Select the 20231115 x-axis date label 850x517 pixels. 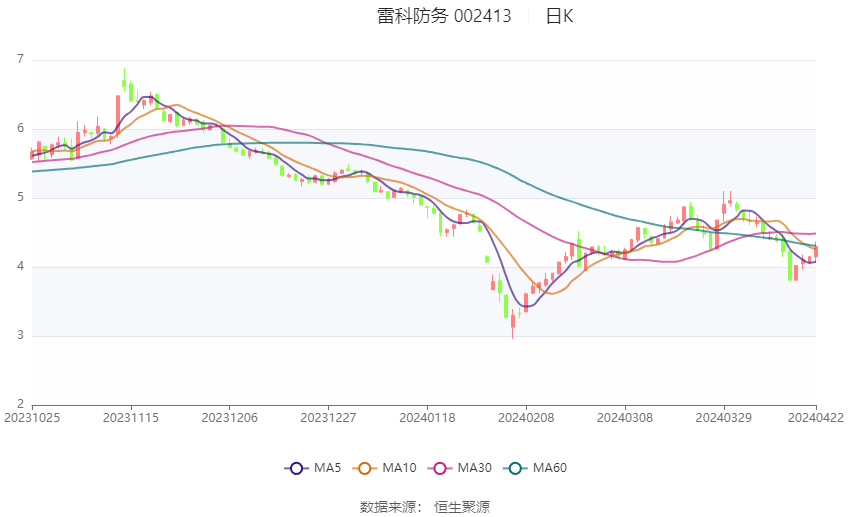tap(131, 418)
